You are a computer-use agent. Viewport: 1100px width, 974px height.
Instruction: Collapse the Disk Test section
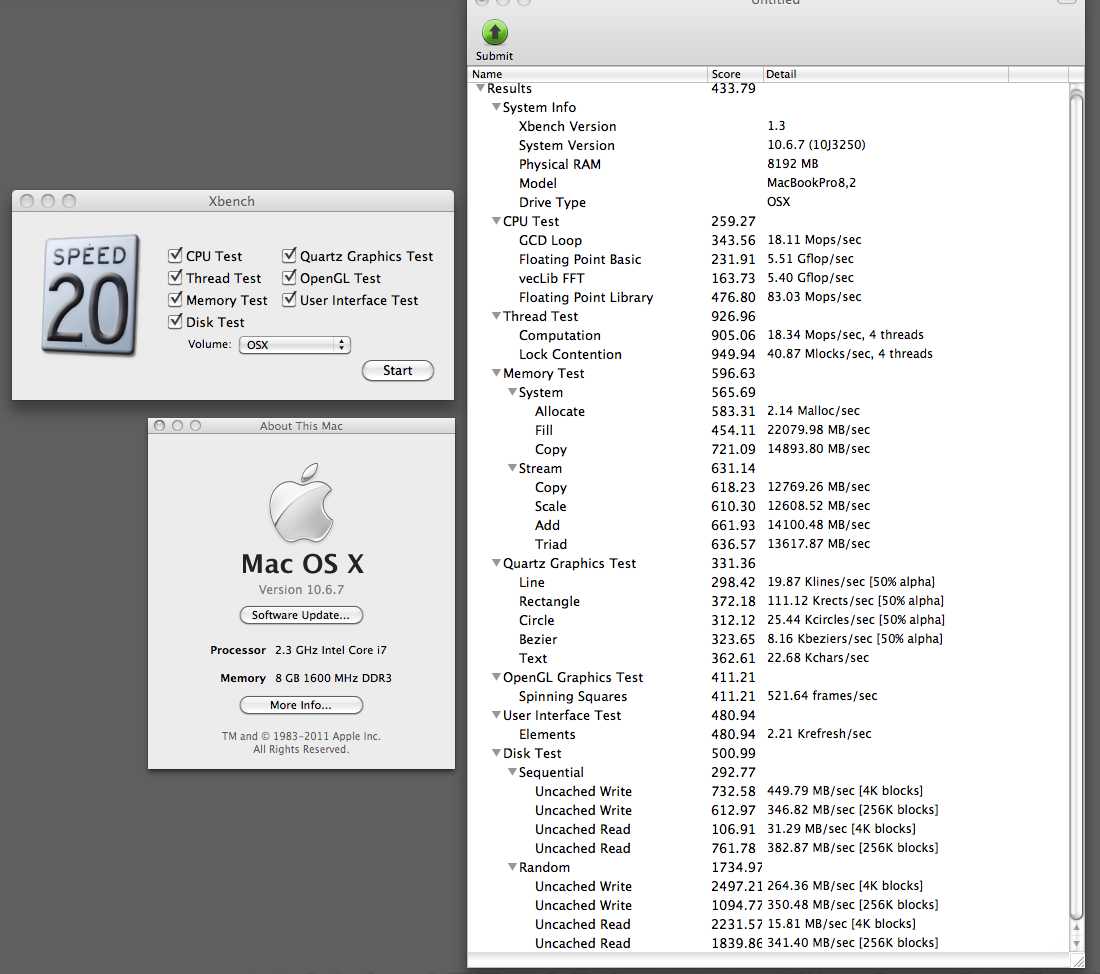497,753
